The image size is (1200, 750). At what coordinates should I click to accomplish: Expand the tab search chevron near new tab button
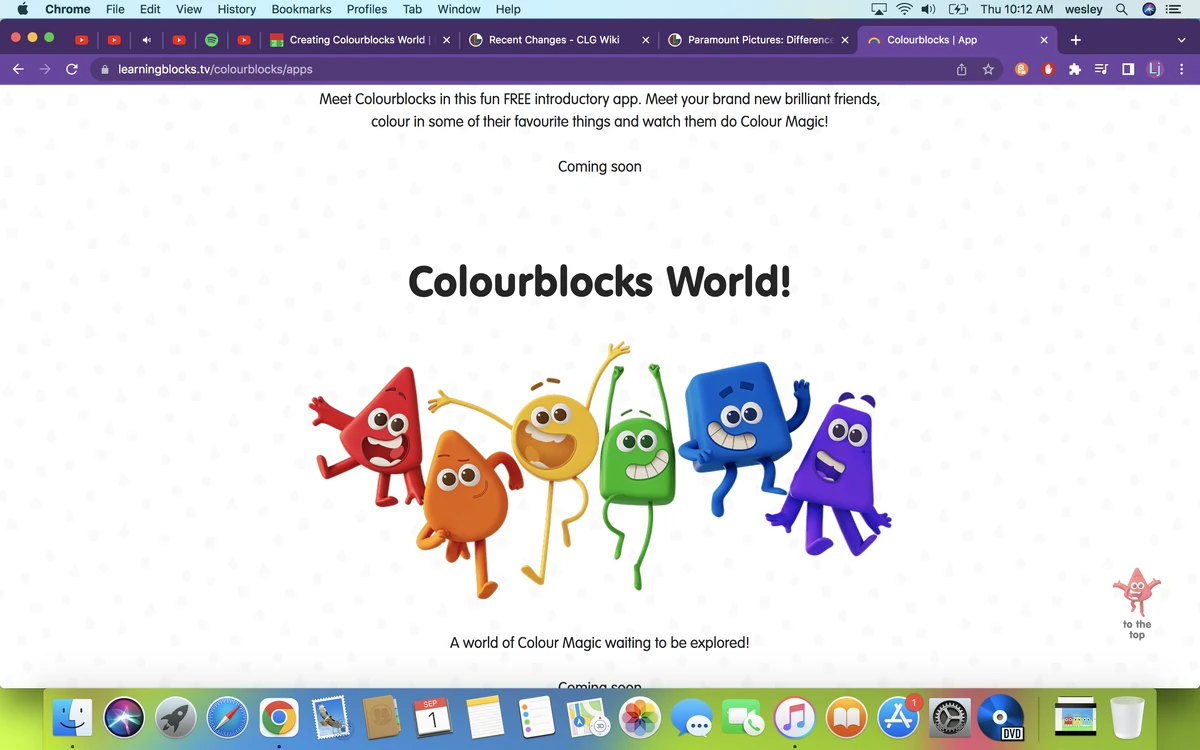click(1183, 40)
